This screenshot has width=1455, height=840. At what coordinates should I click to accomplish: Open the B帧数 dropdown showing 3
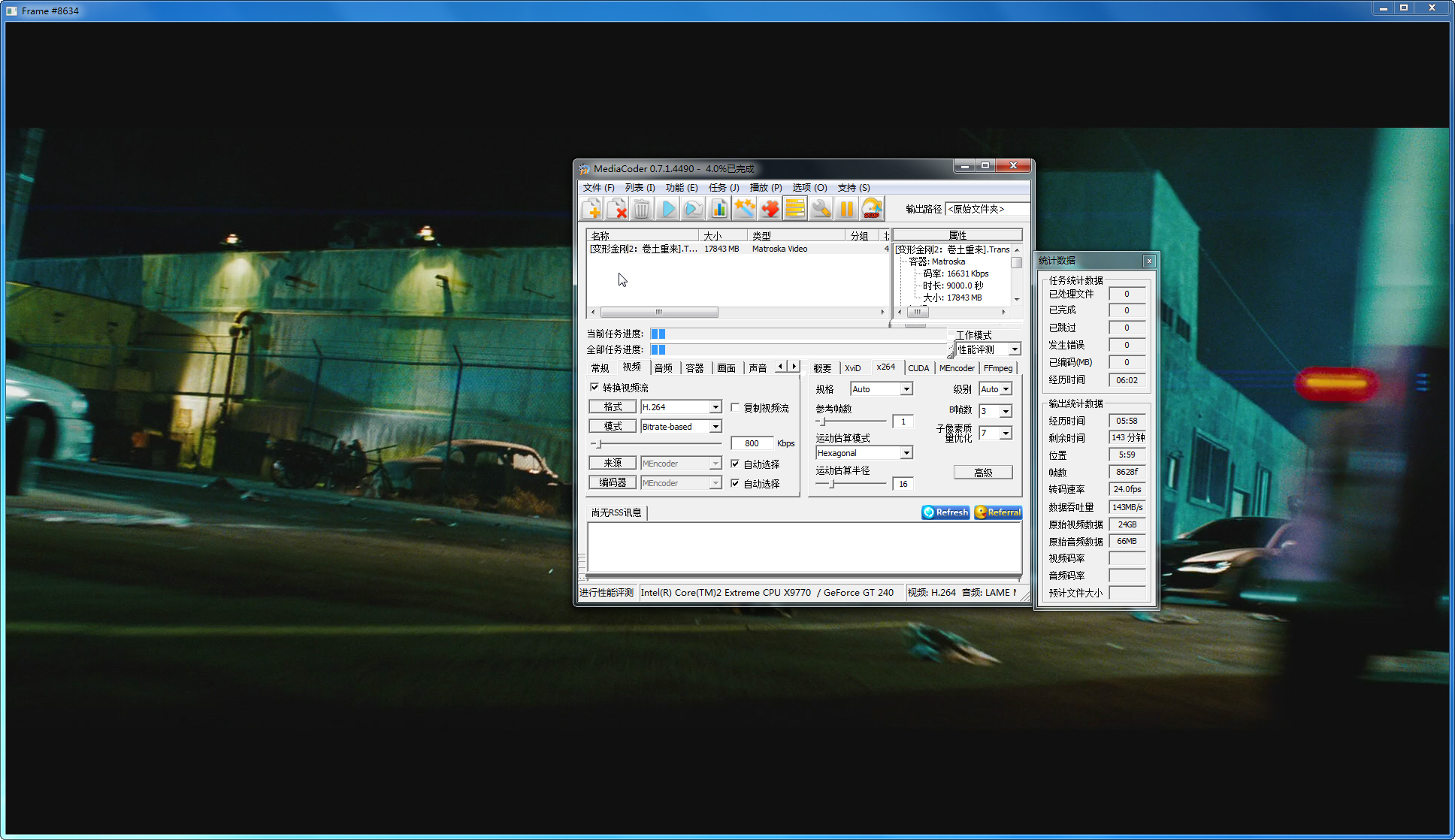pos(1006,411)
